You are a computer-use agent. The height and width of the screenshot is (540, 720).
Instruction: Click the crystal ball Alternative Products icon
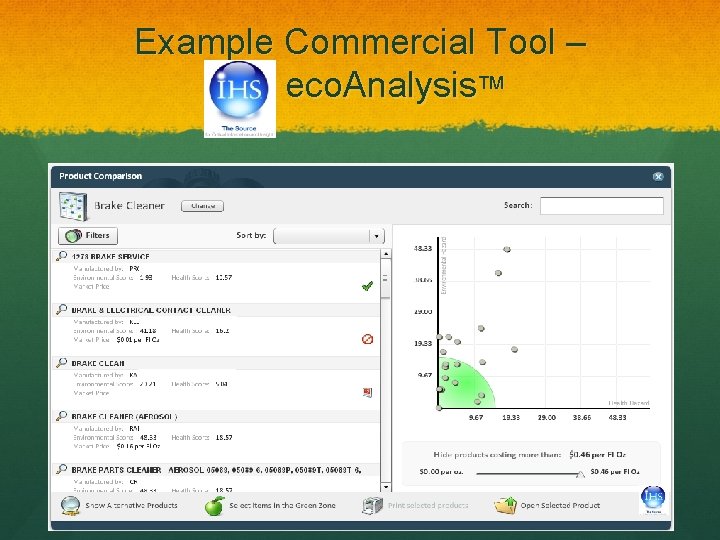[71, 506]
